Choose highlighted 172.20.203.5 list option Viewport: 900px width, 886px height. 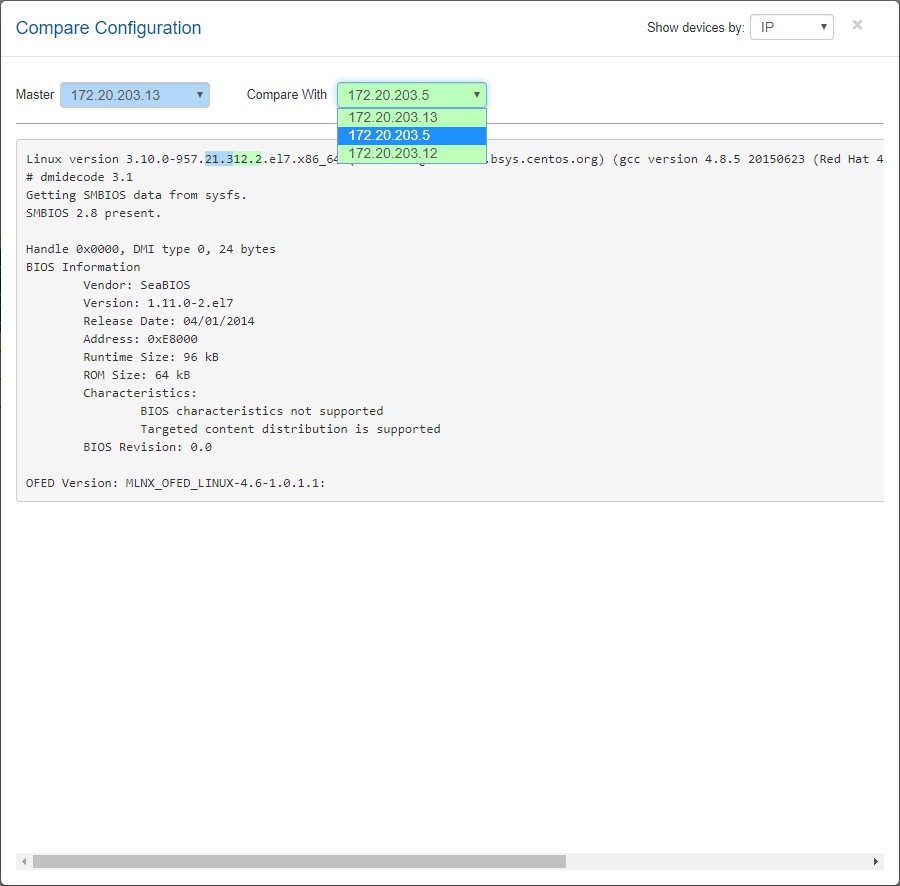[411, 135]
